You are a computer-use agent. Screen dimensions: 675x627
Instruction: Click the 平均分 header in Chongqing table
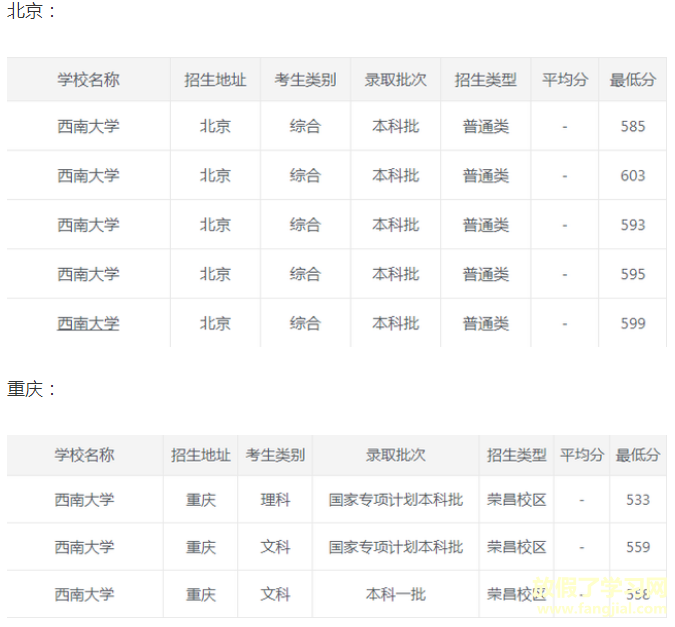coord(582,455)
